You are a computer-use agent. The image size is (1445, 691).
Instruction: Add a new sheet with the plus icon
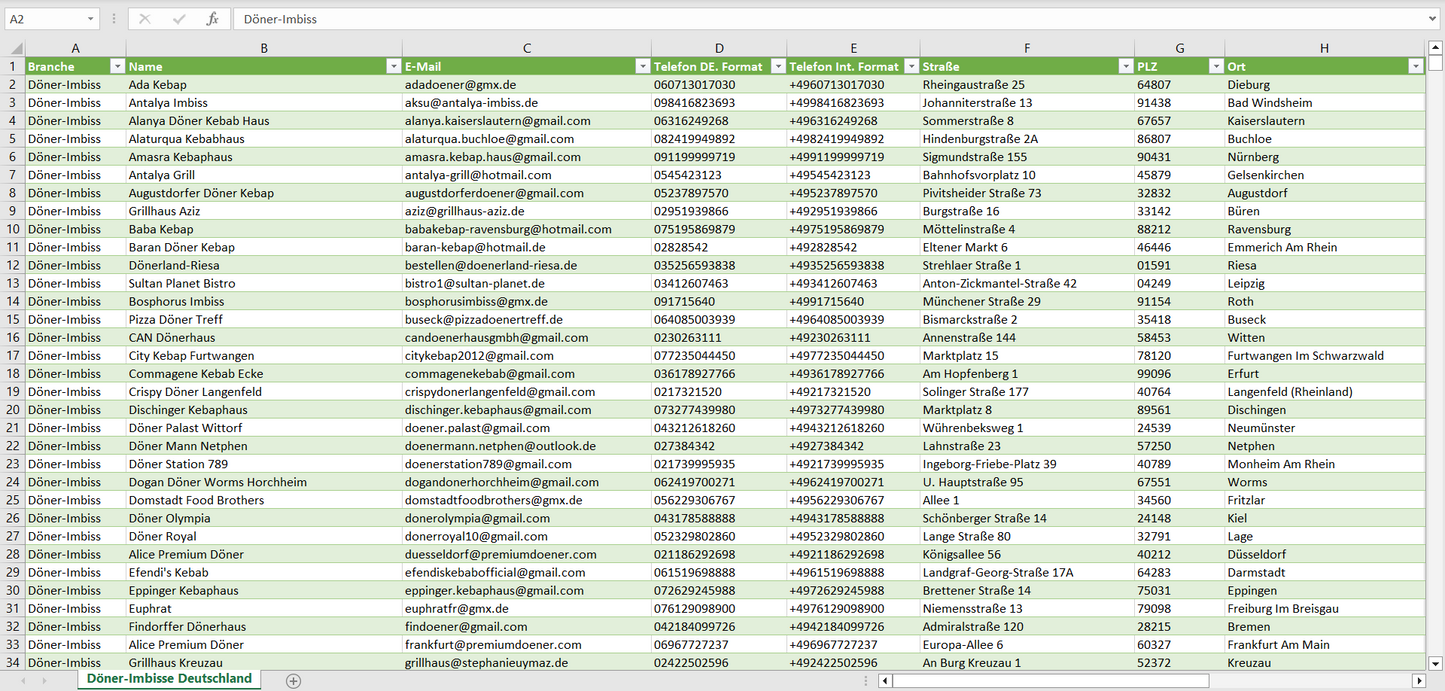(293, 681)
